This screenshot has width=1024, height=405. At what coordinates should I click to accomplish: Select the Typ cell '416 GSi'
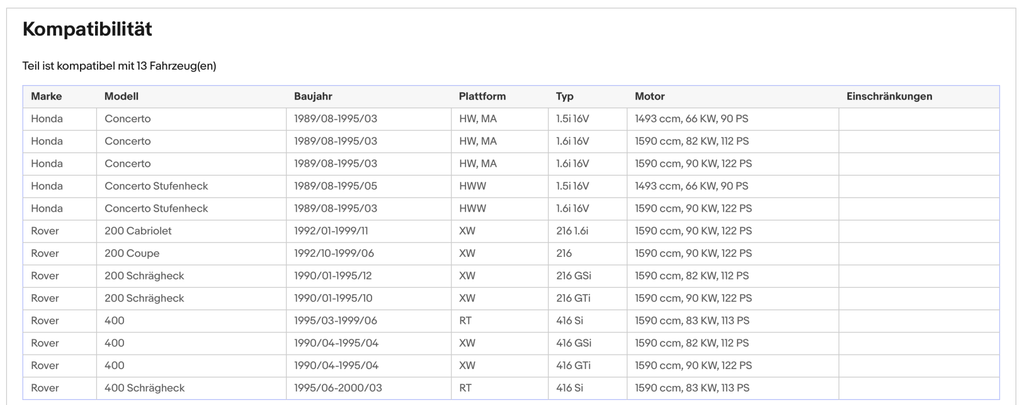[x=573, y=344]
